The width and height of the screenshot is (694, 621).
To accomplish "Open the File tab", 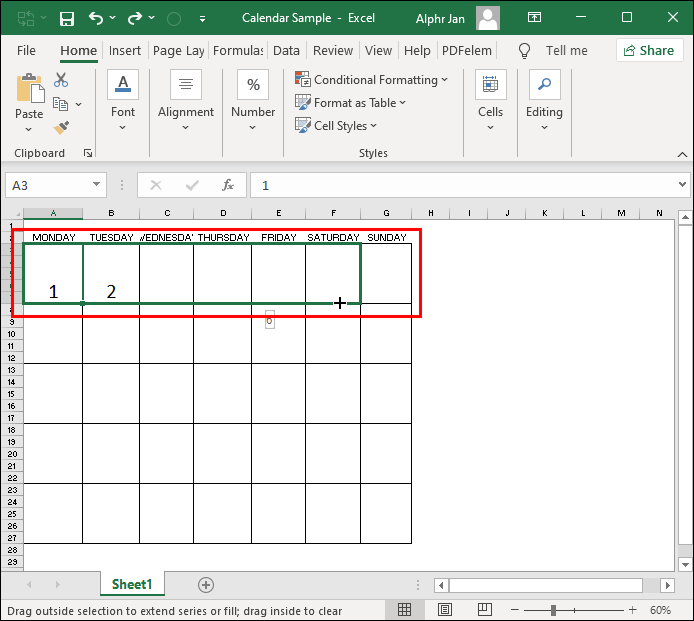I will click(x=26, y=50).
